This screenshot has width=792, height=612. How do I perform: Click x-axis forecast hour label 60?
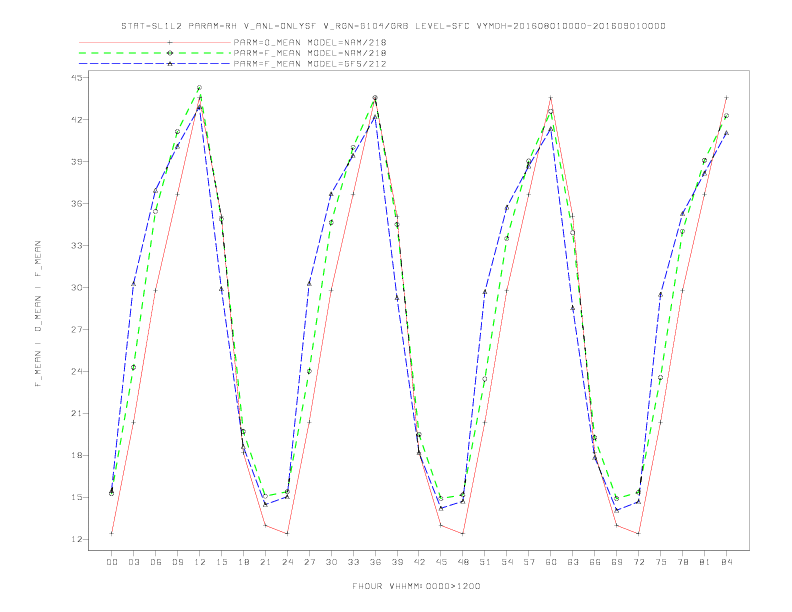(551, 562)
